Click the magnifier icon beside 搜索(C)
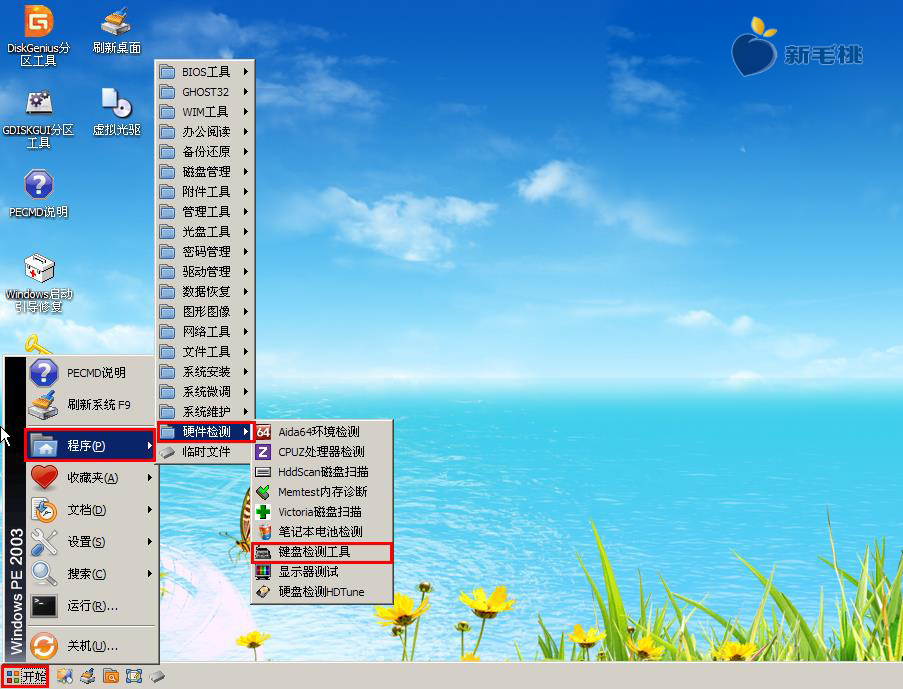 click(44, 574)
